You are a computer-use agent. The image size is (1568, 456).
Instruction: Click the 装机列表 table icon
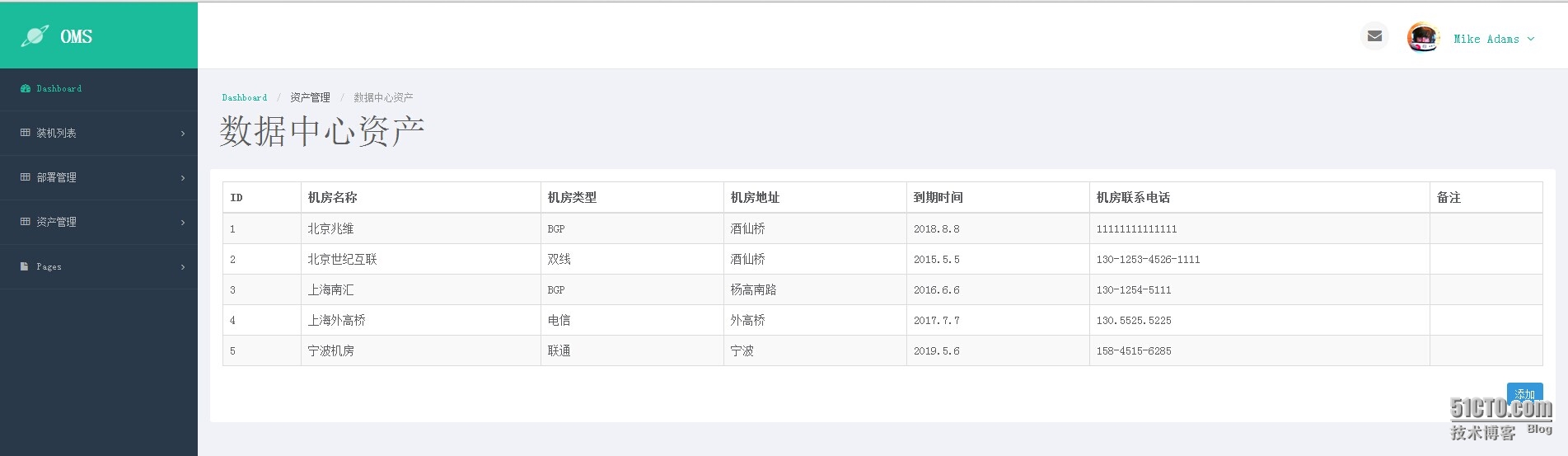[x=25, y=133]
